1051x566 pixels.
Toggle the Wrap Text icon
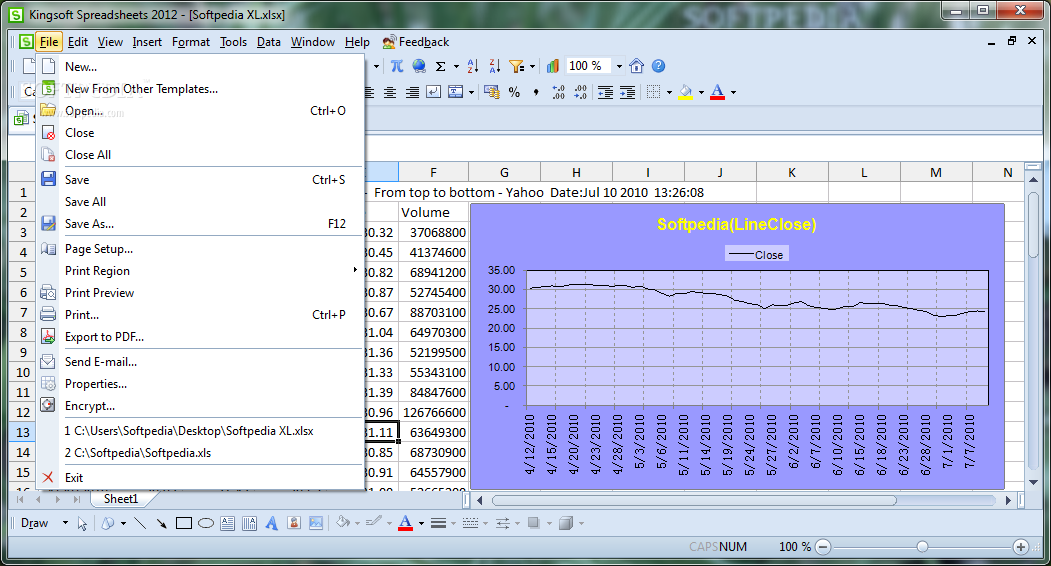tap(434, 92)
